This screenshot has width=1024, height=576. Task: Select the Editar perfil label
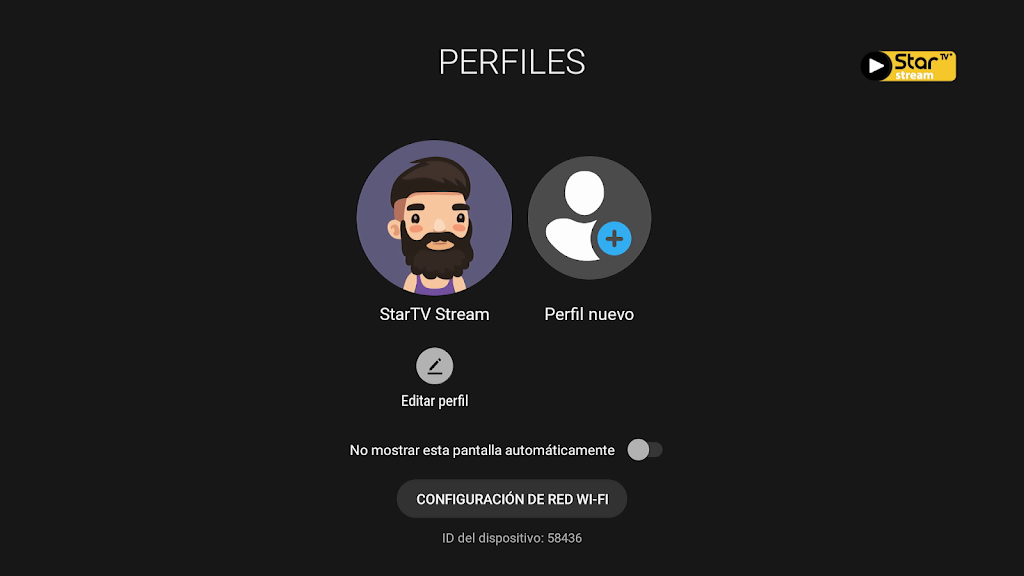coord(434,401)
